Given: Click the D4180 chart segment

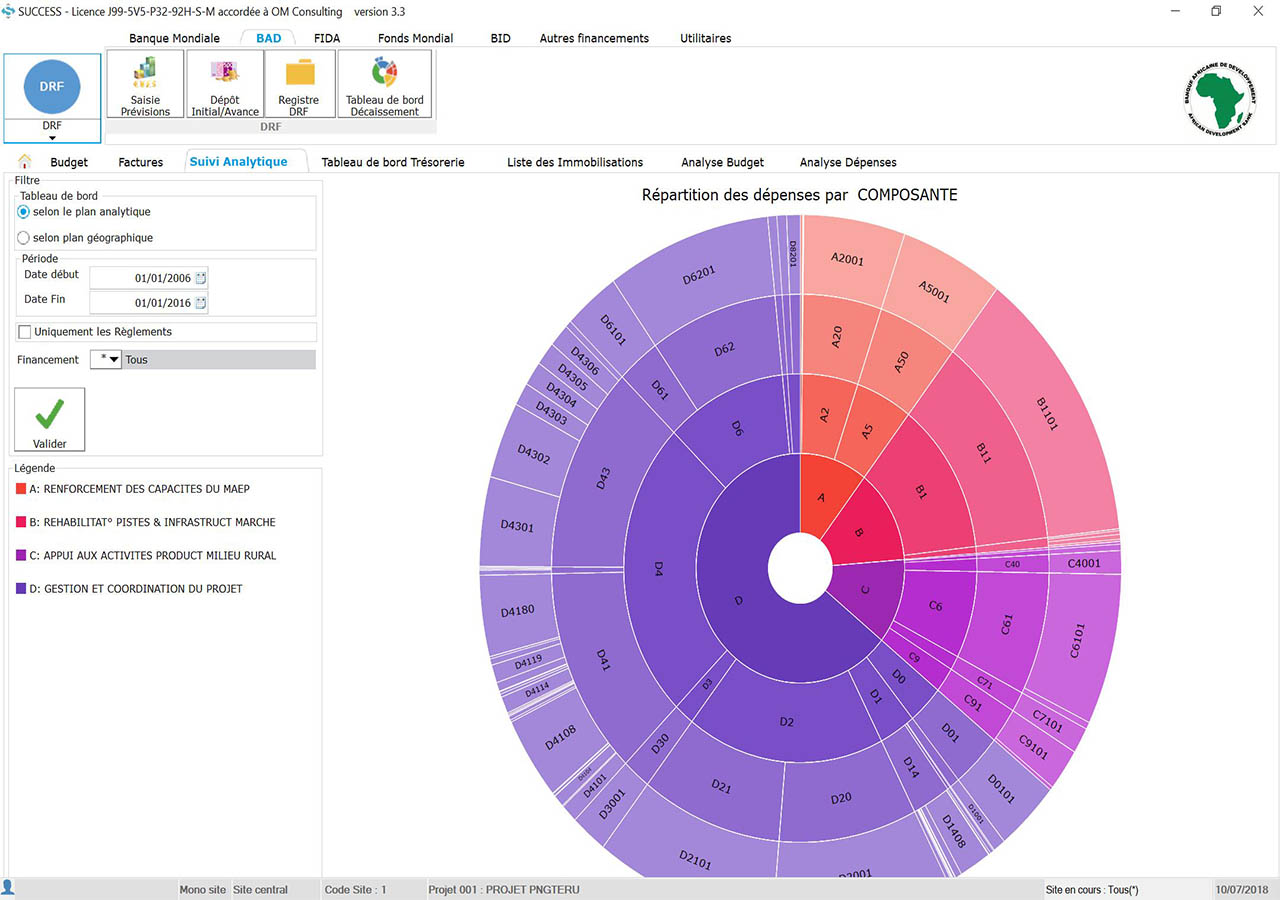Looking at the screenshot, I should tap(518, 611).
